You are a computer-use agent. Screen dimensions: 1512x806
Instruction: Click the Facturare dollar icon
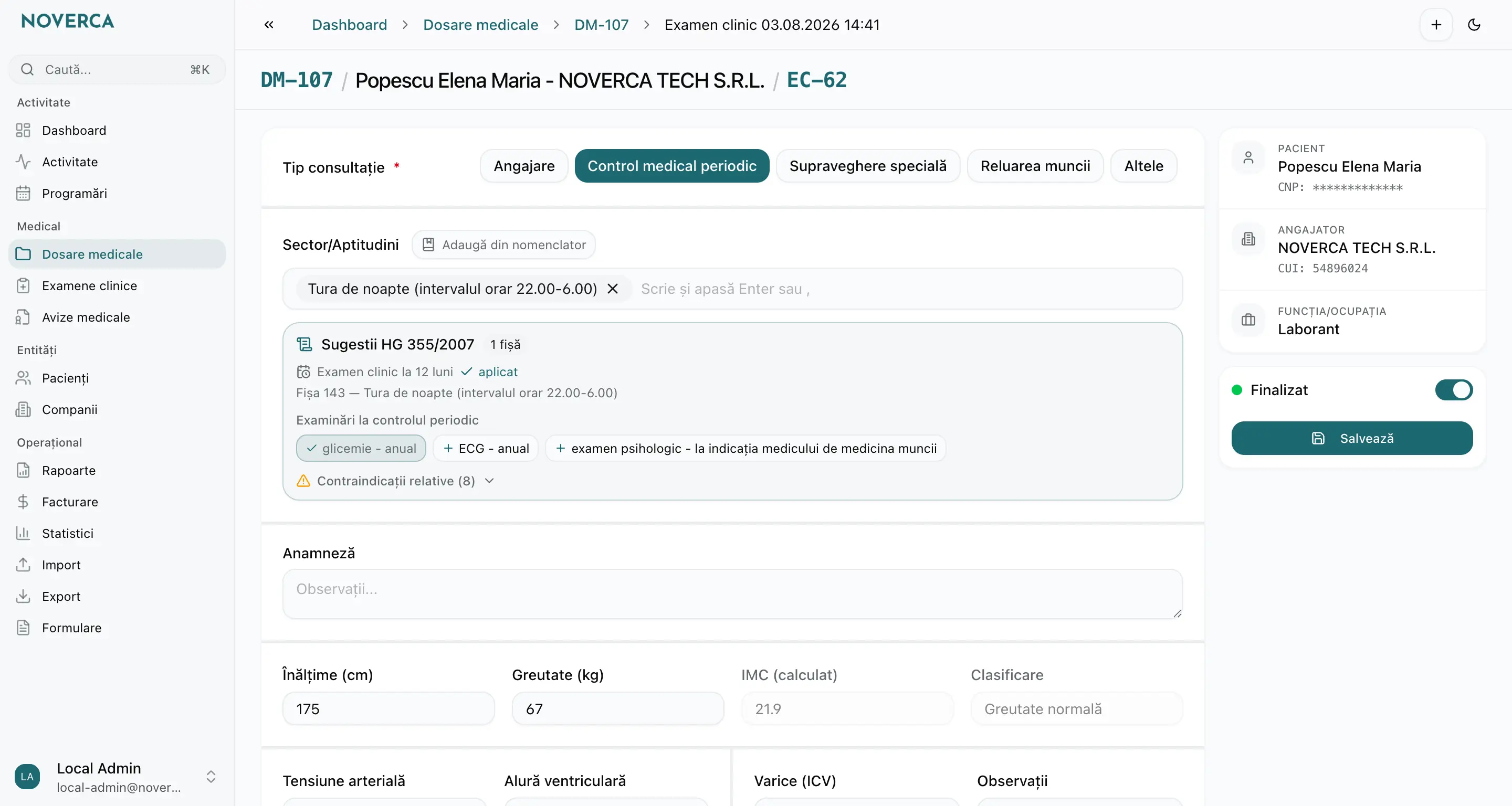23,502
